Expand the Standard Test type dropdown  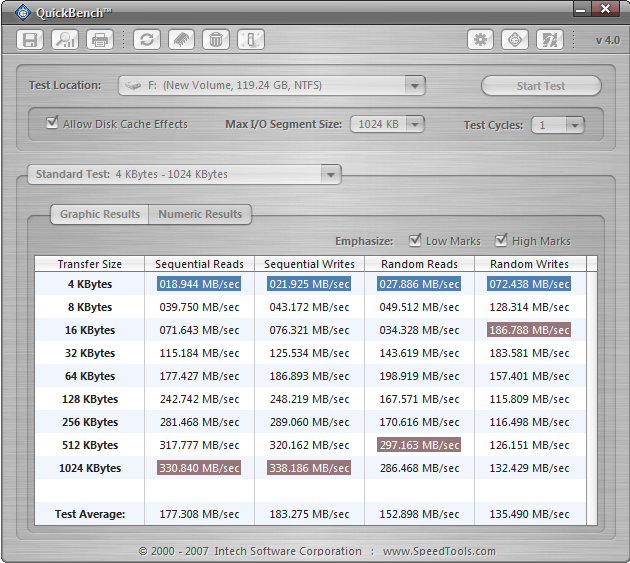click(x=331, y=175)
